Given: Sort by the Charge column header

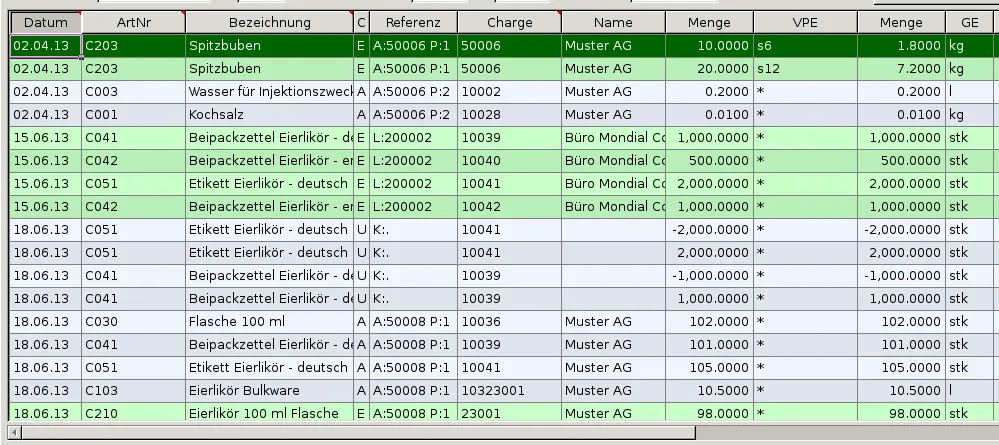Looking at the screenshot, I should tap(509, 23).
